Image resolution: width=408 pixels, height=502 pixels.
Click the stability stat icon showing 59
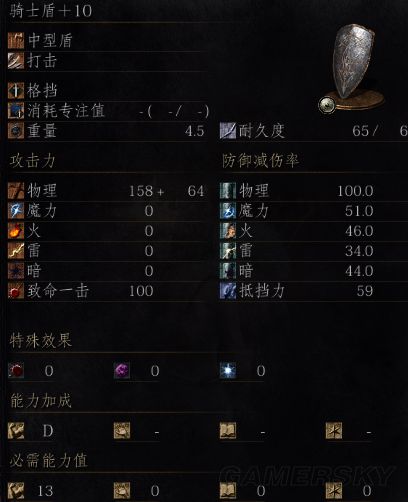228,291
